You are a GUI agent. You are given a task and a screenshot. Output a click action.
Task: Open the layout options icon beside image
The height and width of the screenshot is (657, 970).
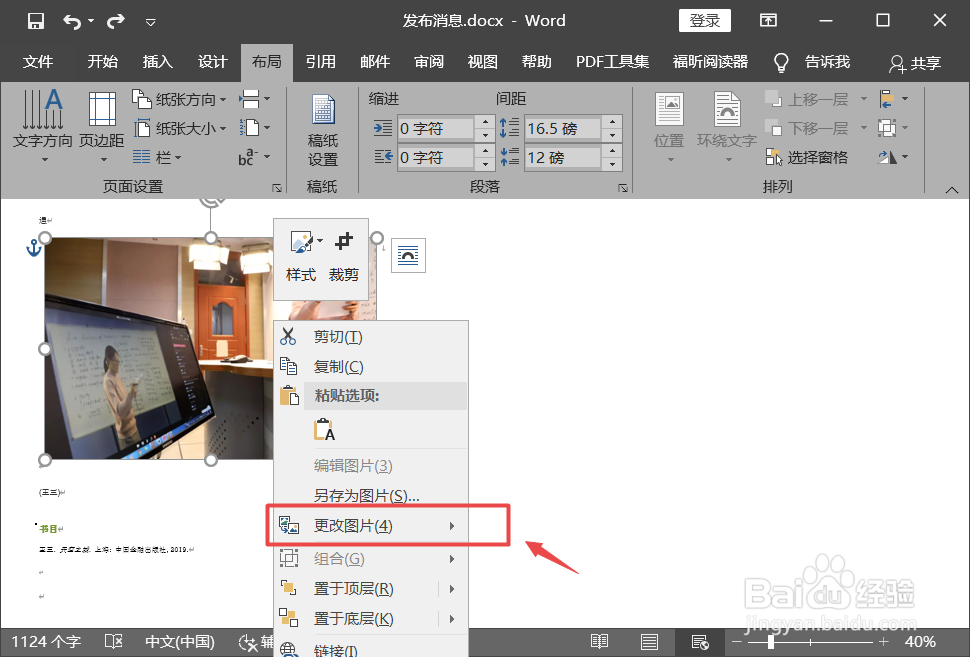pyautogui.click(x=408, y=255)
